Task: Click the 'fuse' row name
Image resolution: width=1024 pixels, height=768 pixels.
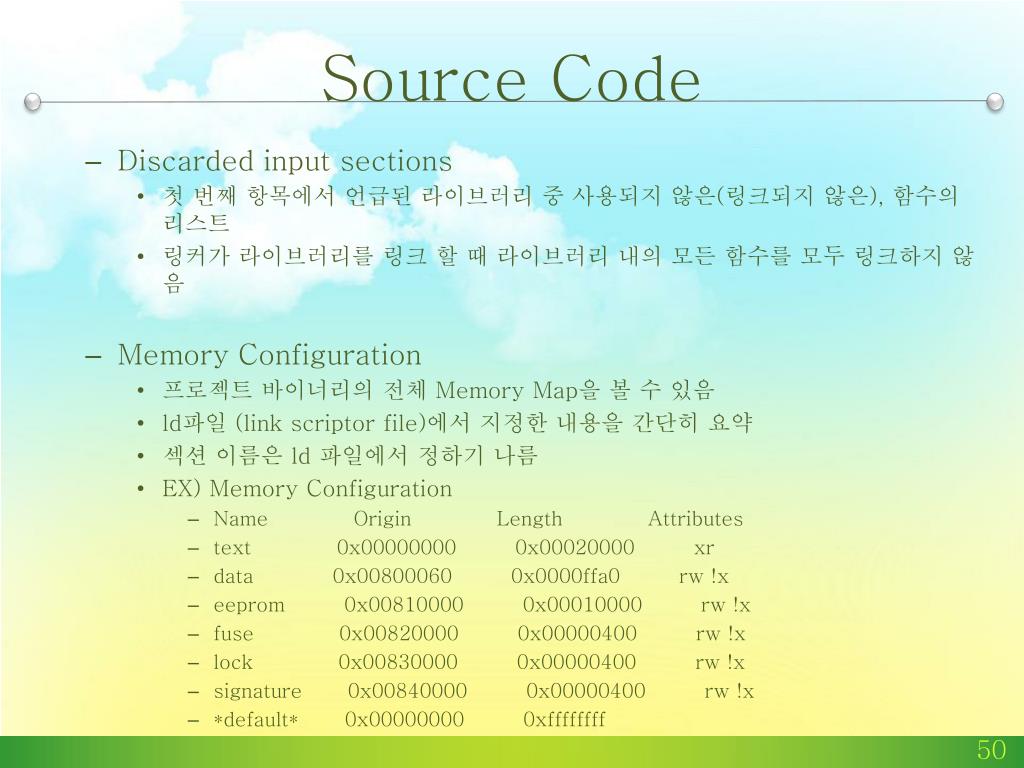Action: pyautogui.click(x=233, y=634)
